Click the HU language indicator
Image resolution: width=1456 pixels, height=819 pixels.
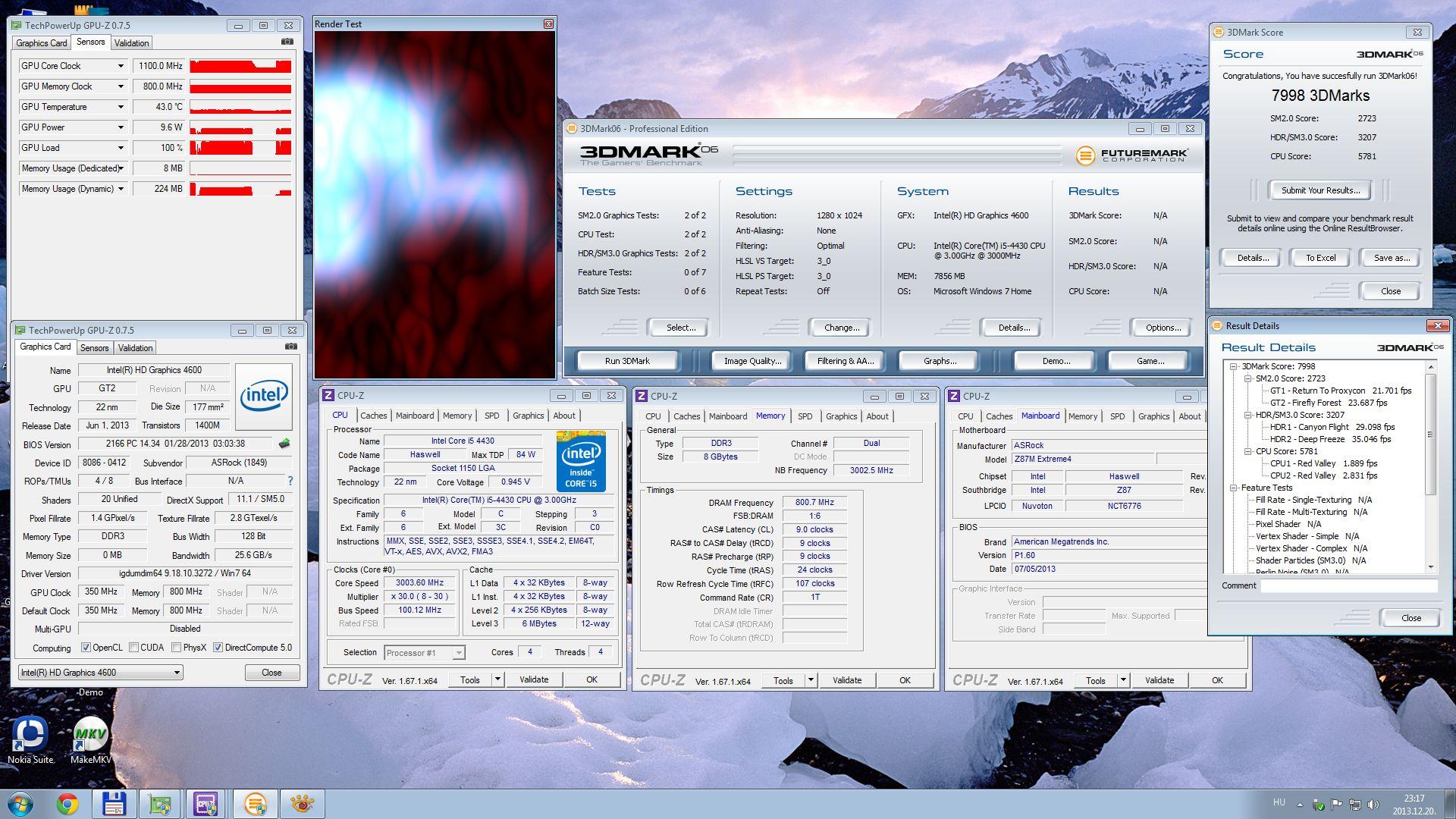tap(1279, 802)
